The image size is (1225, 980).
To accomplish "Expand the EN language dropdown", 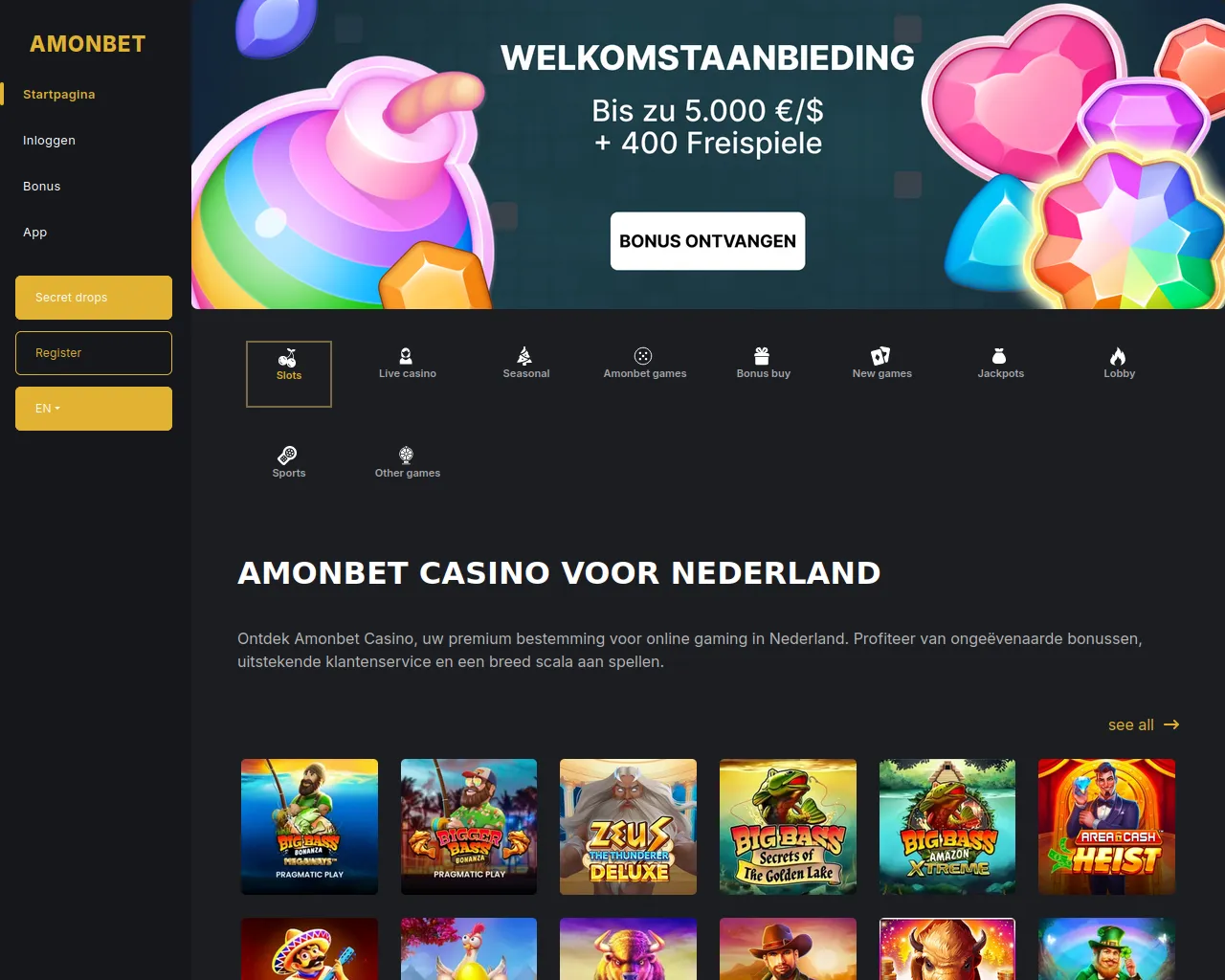I will tap(94, 409).
